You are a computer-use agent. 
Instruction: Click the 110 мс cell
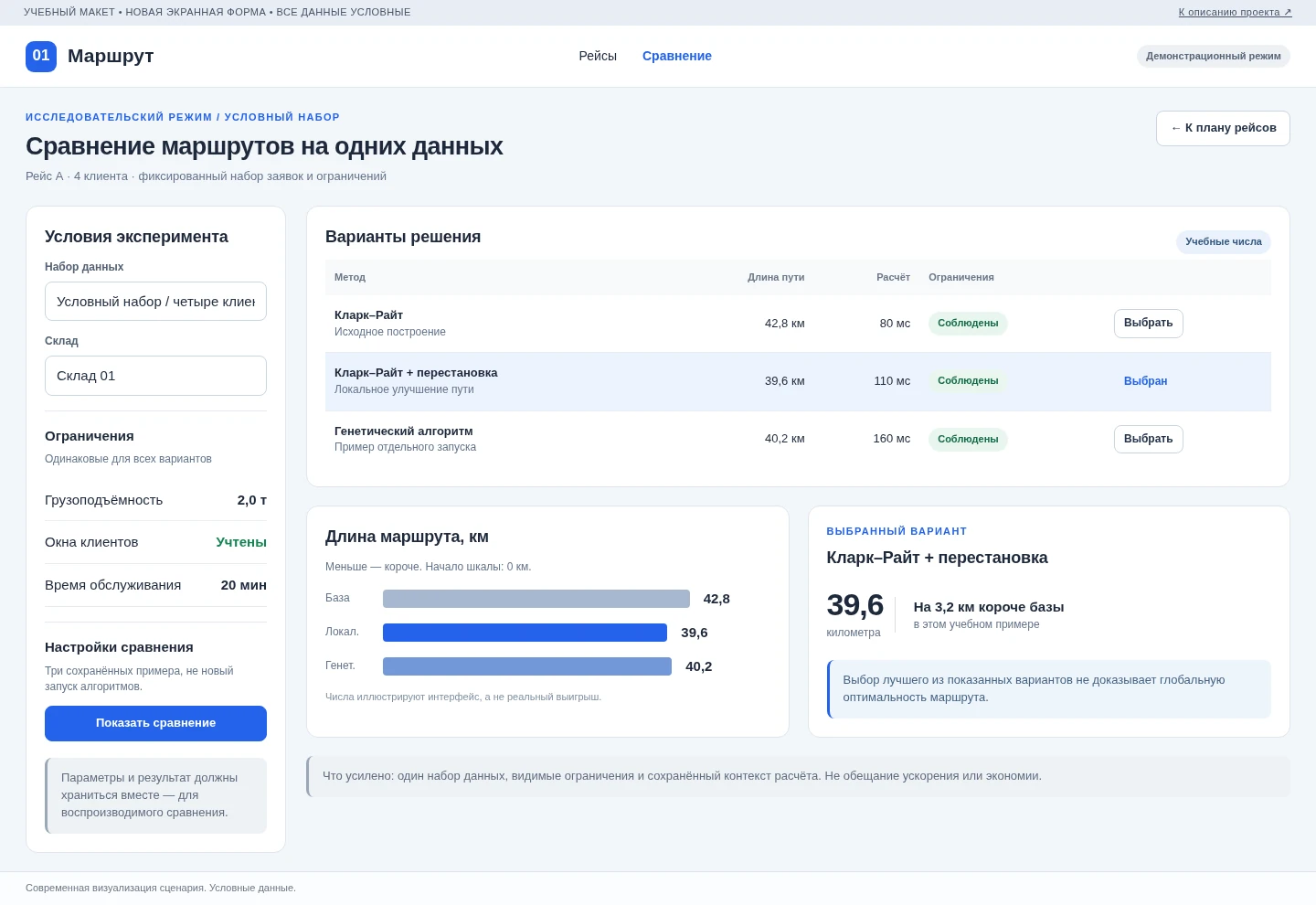pos(892,381)
